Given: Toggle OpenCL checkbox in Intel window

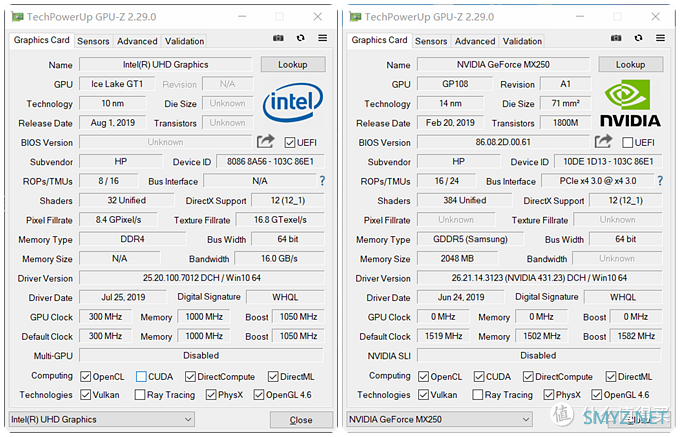Looking at the screenshot, I should point(85,377).
